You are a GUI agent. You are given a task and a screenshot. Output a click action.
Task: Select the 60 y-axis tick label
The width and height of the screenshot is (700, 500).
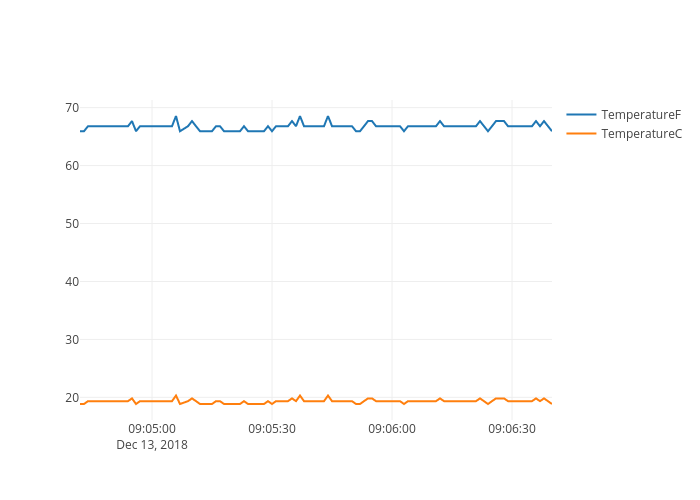coord(72,166)
